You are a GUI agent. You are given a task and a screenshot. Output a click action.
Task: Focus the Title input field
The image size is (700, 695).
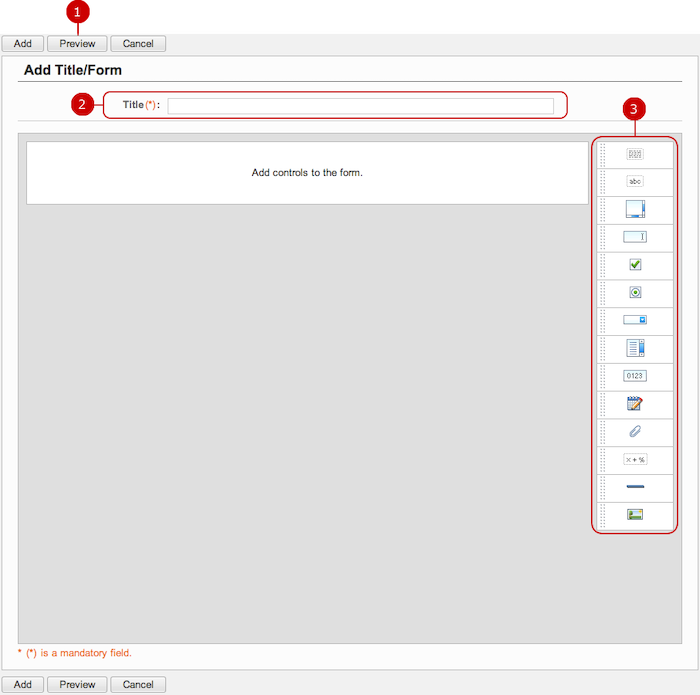click(x=361, y=106)
